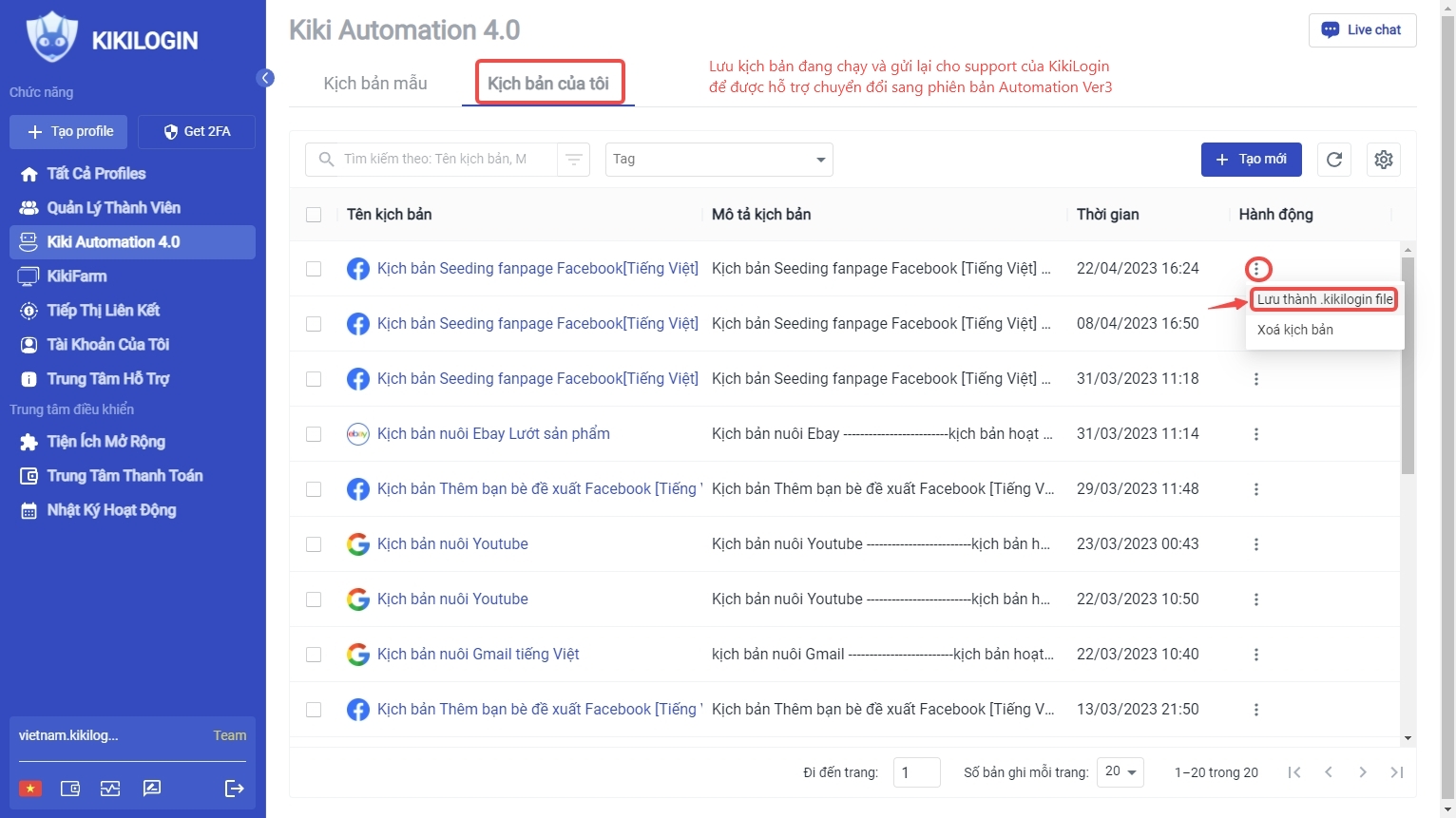Open the Tag dropdown filter
Viewport: 1456px width, 818px height.
pyautogui.click(x=718, y=160)
